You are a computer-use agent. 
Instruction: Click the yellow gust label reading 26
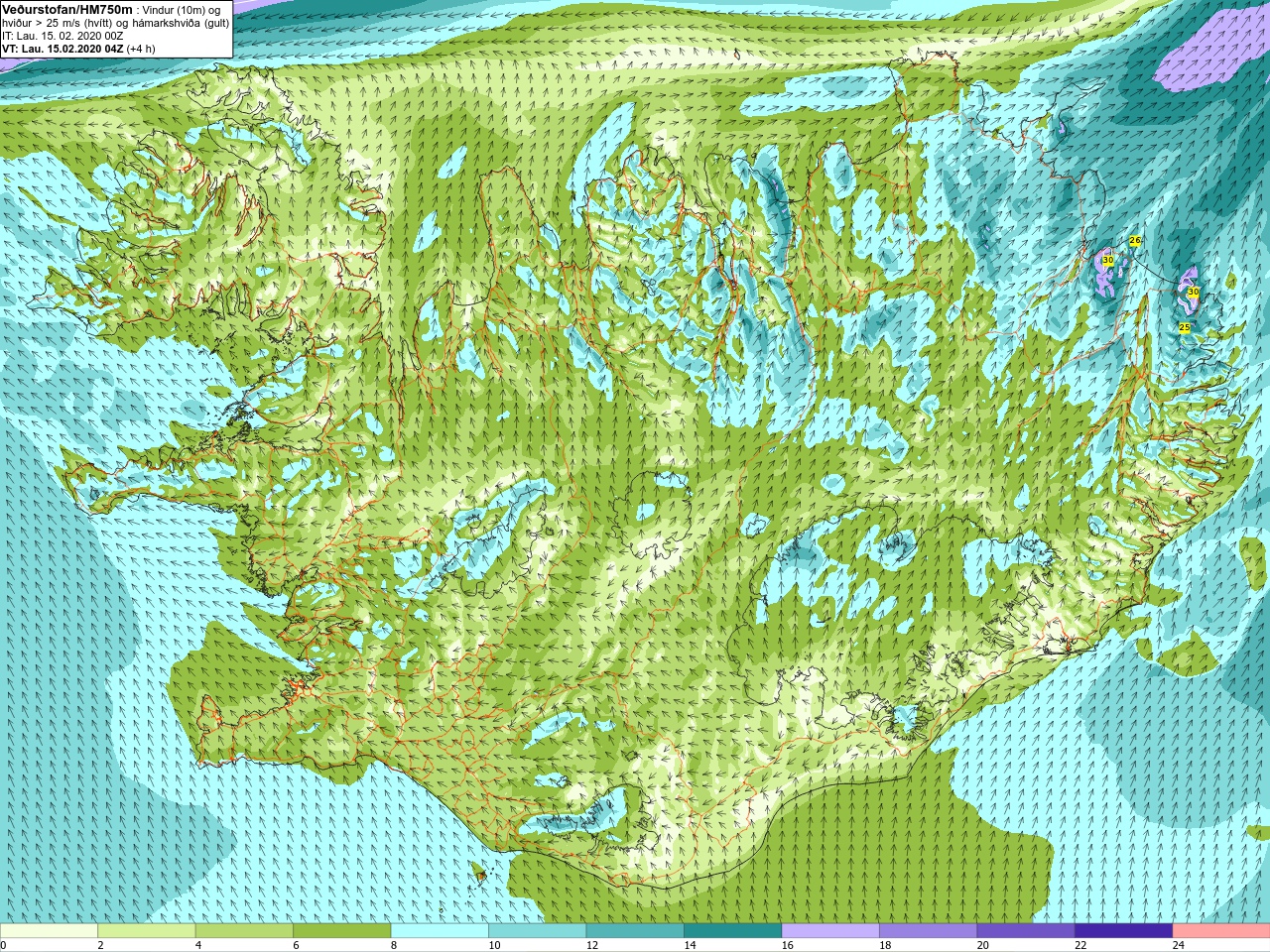[1135, 241]
